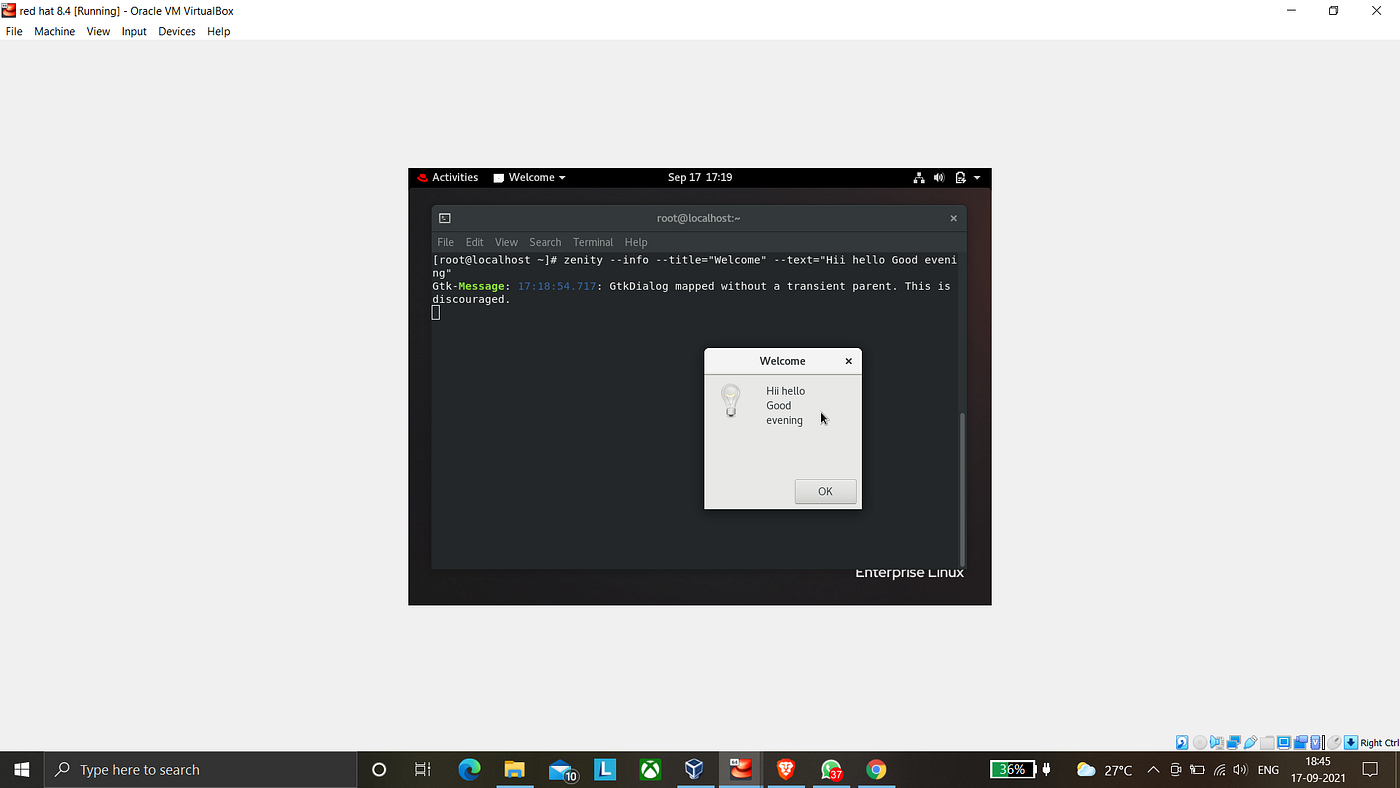Open the Terminal menu in the terminal window
The image size is (1400, 788).
tap(593, 241)
